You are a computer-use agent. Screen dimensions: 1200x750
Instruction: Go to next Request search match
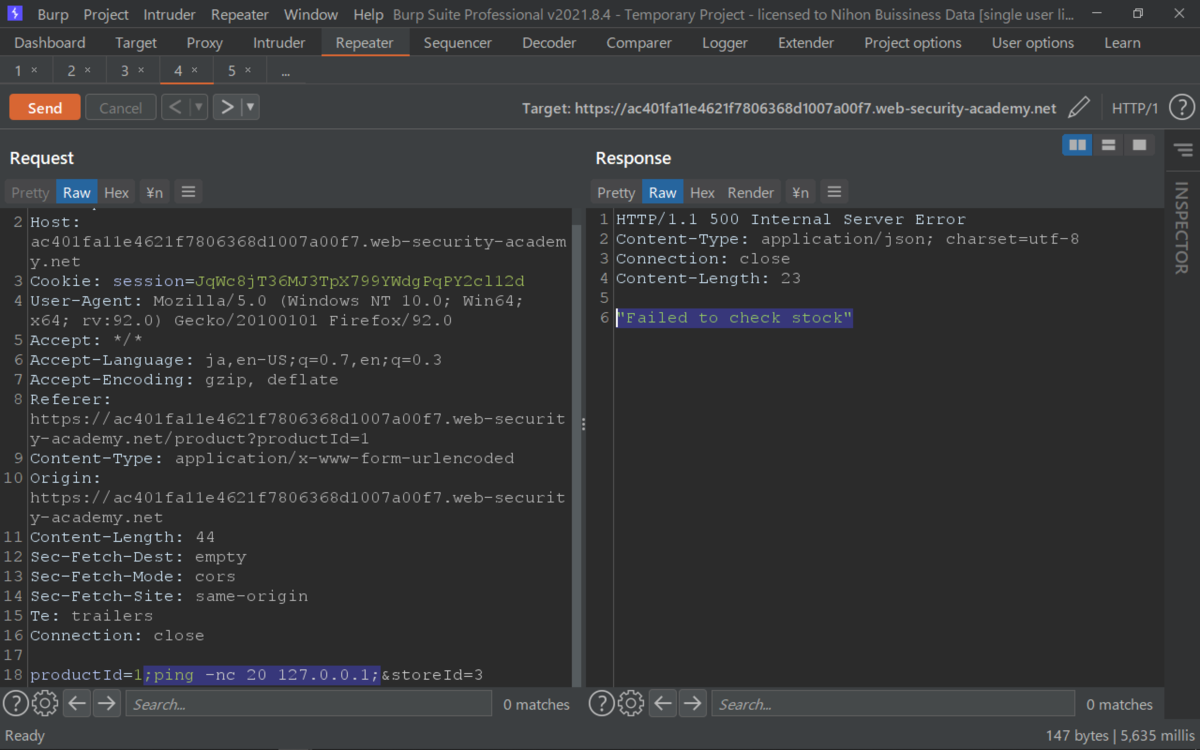coord(107,704)
